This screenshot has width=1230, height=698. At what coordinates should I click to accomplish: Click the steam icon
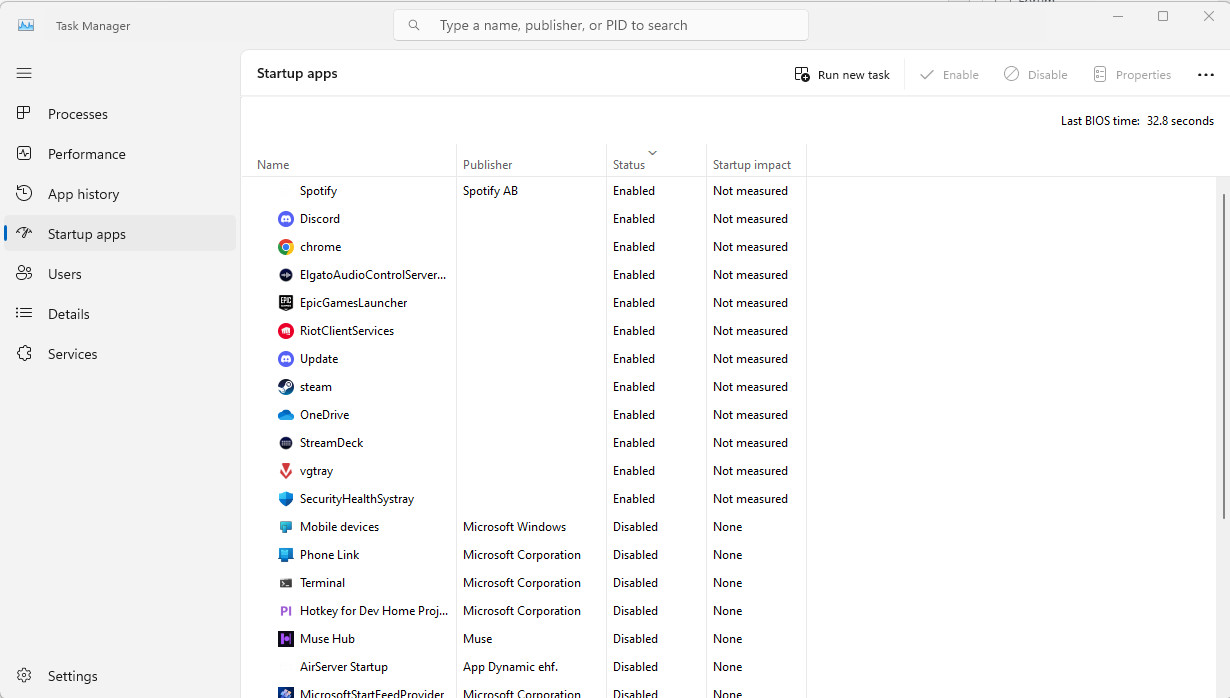[286, 387]
